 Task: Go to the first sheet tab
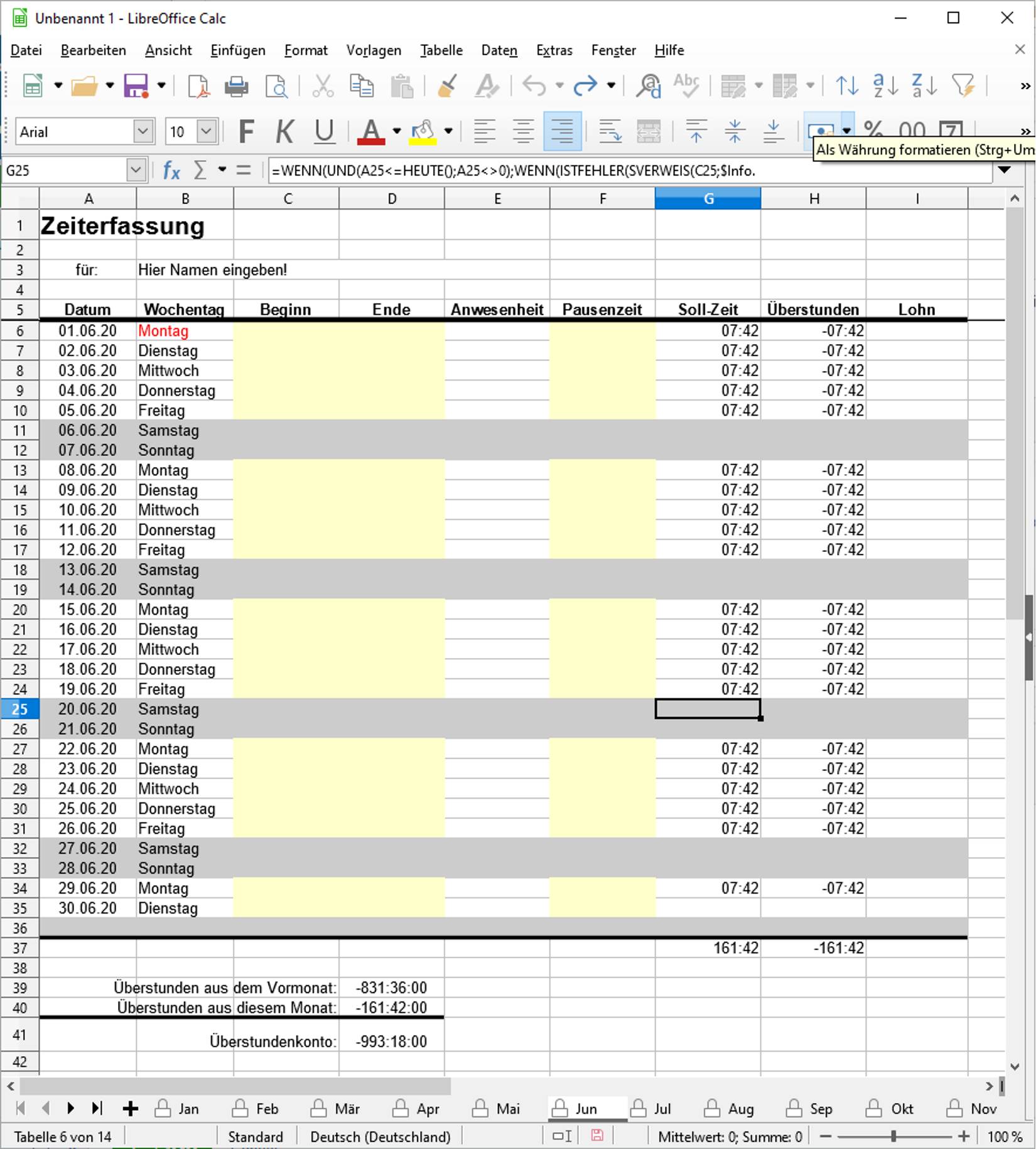pyautogui.click(x=20, y=1108)
